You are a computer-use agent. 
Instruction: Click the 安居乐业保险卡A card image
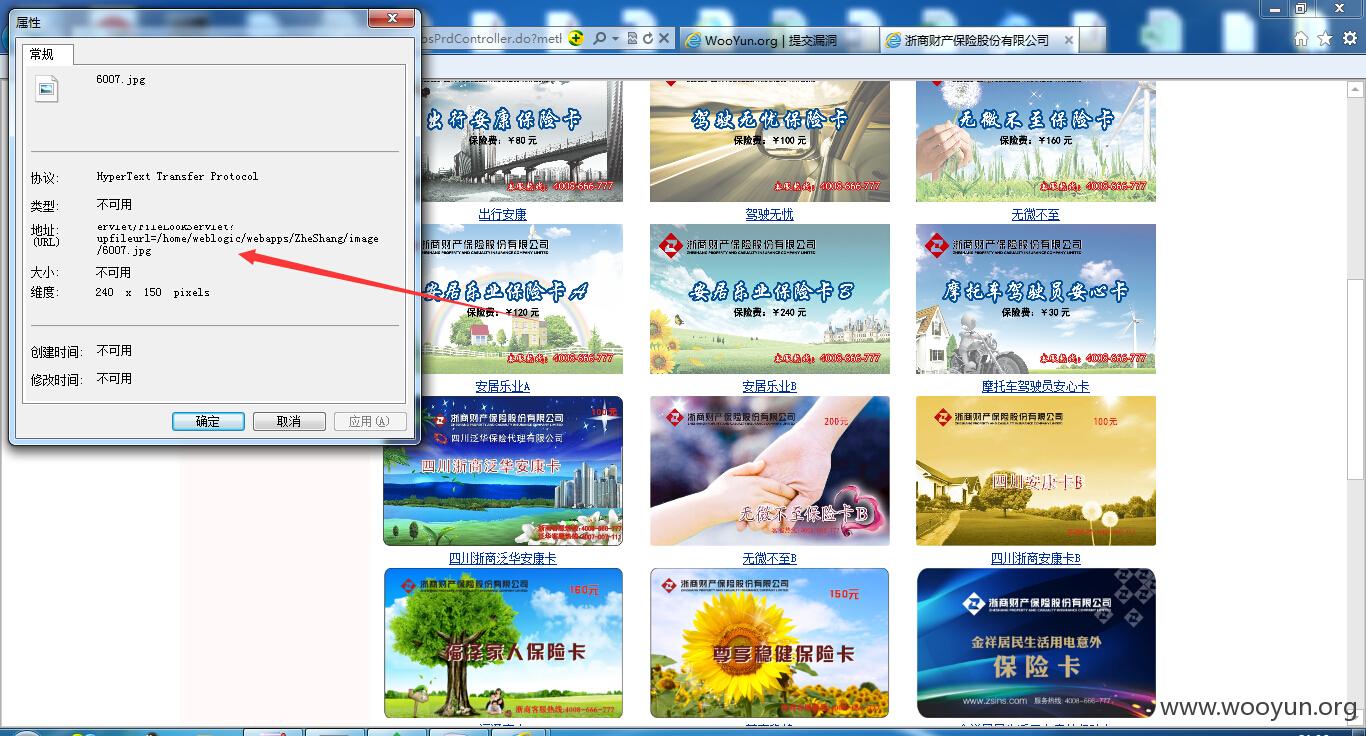(x=521, y=299)
